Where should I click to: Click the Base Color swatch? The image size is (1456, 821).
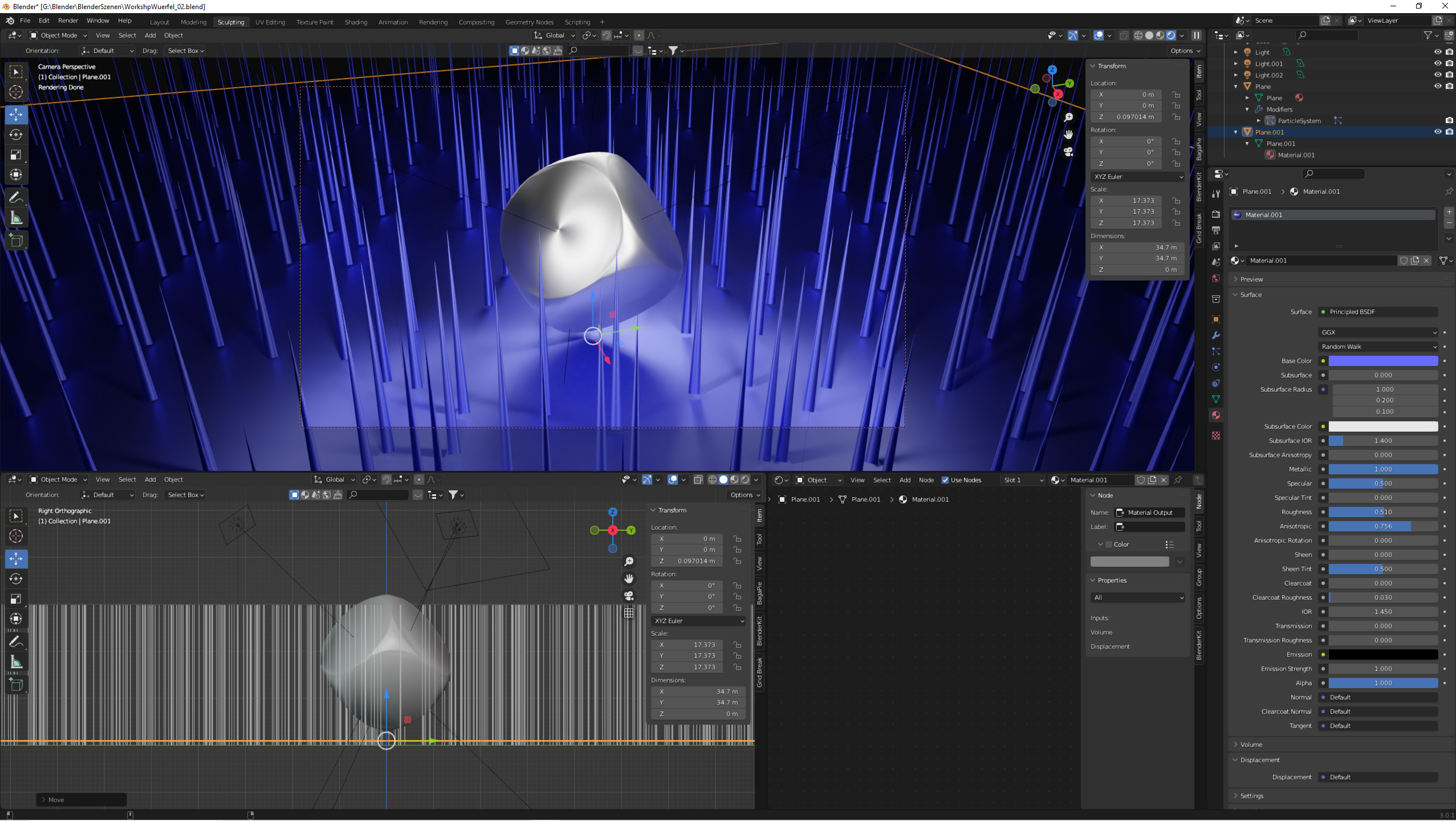click(x=1382, y=361)
